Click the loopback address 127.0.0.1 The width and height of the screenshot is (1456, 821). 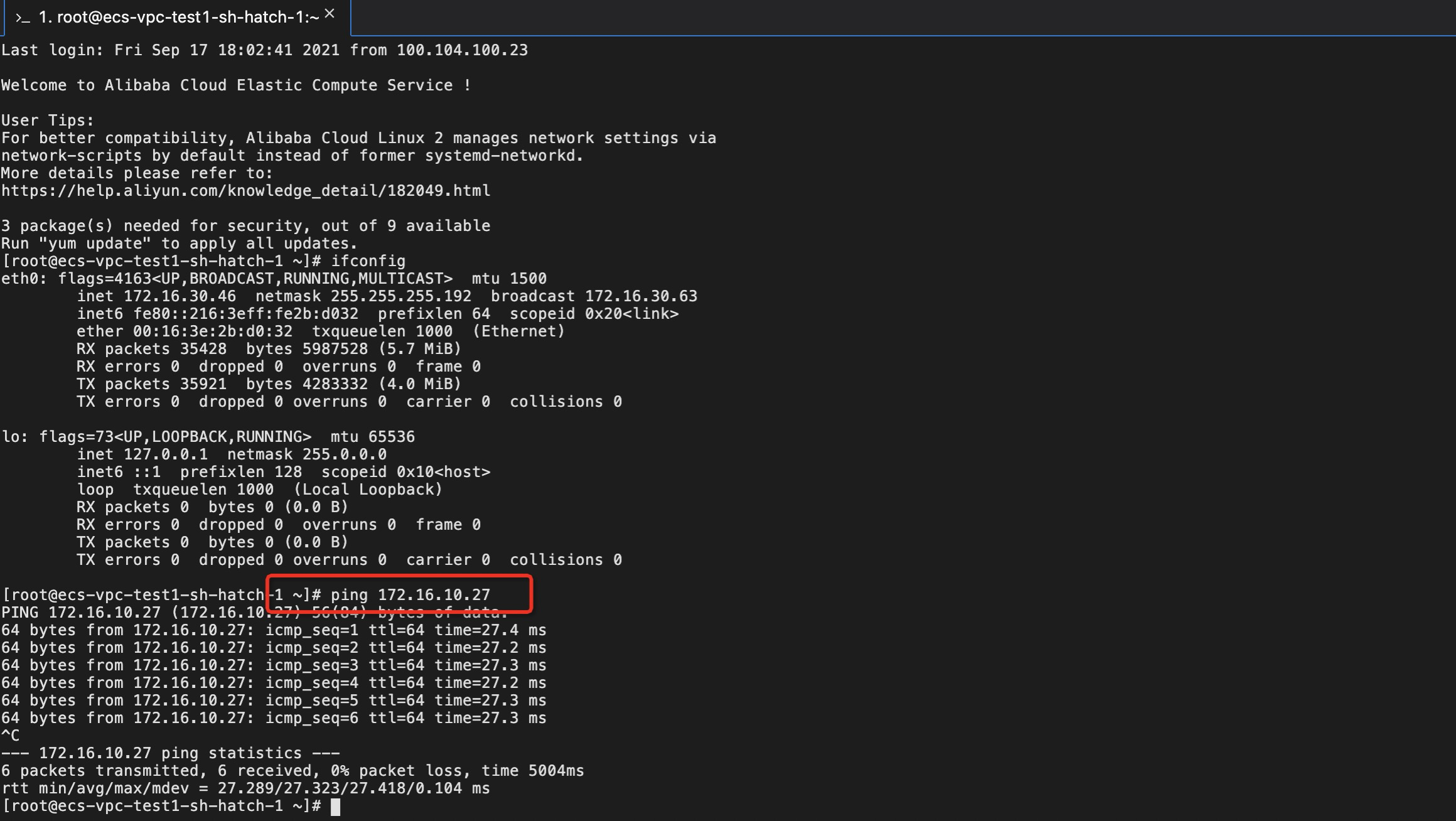165,454
